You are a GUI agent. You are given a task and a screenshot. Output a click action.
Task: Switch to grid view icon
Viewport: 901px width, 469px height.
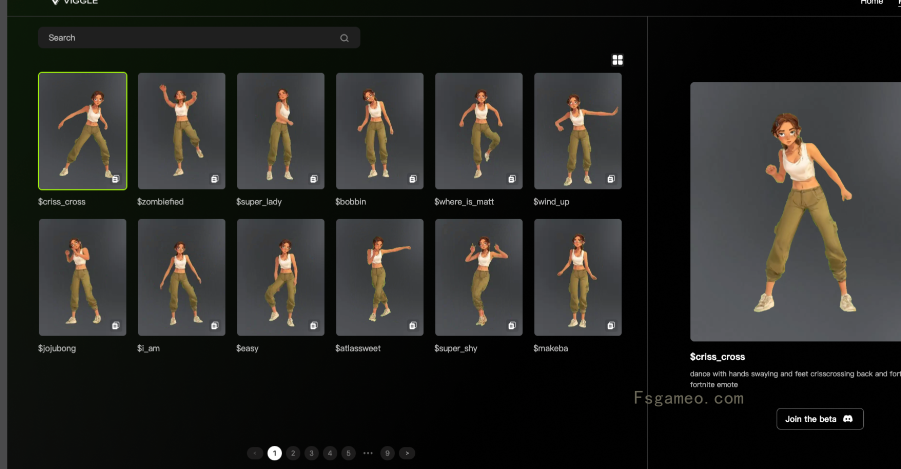click(618, 60)
